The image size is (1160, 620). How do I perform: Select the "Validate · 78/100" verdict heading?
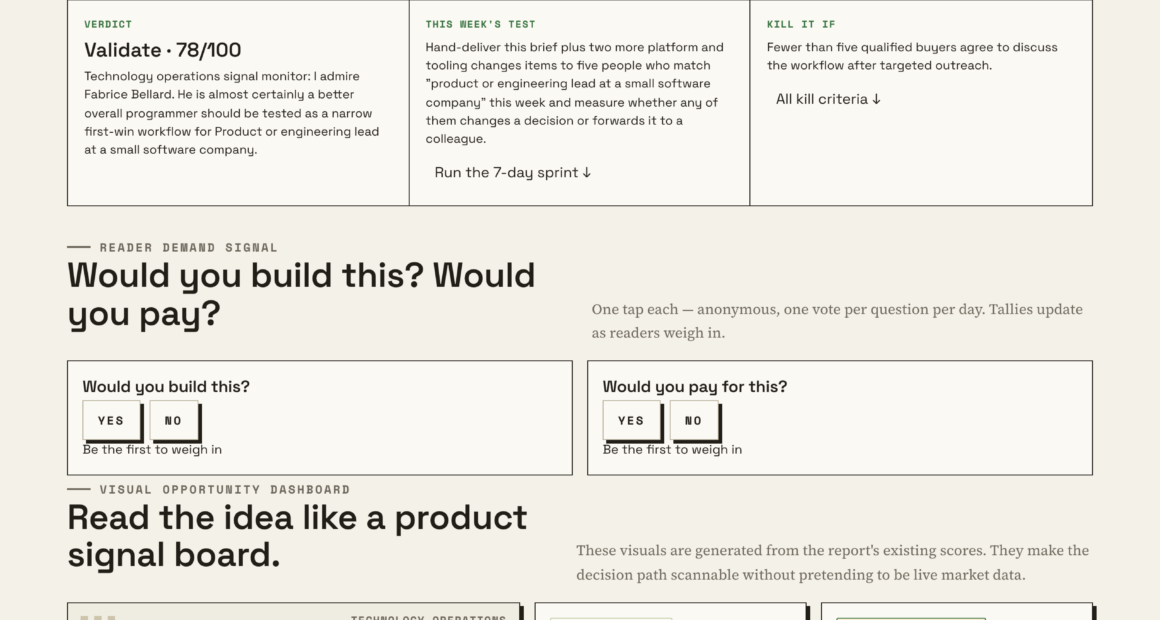coord(163,50)
